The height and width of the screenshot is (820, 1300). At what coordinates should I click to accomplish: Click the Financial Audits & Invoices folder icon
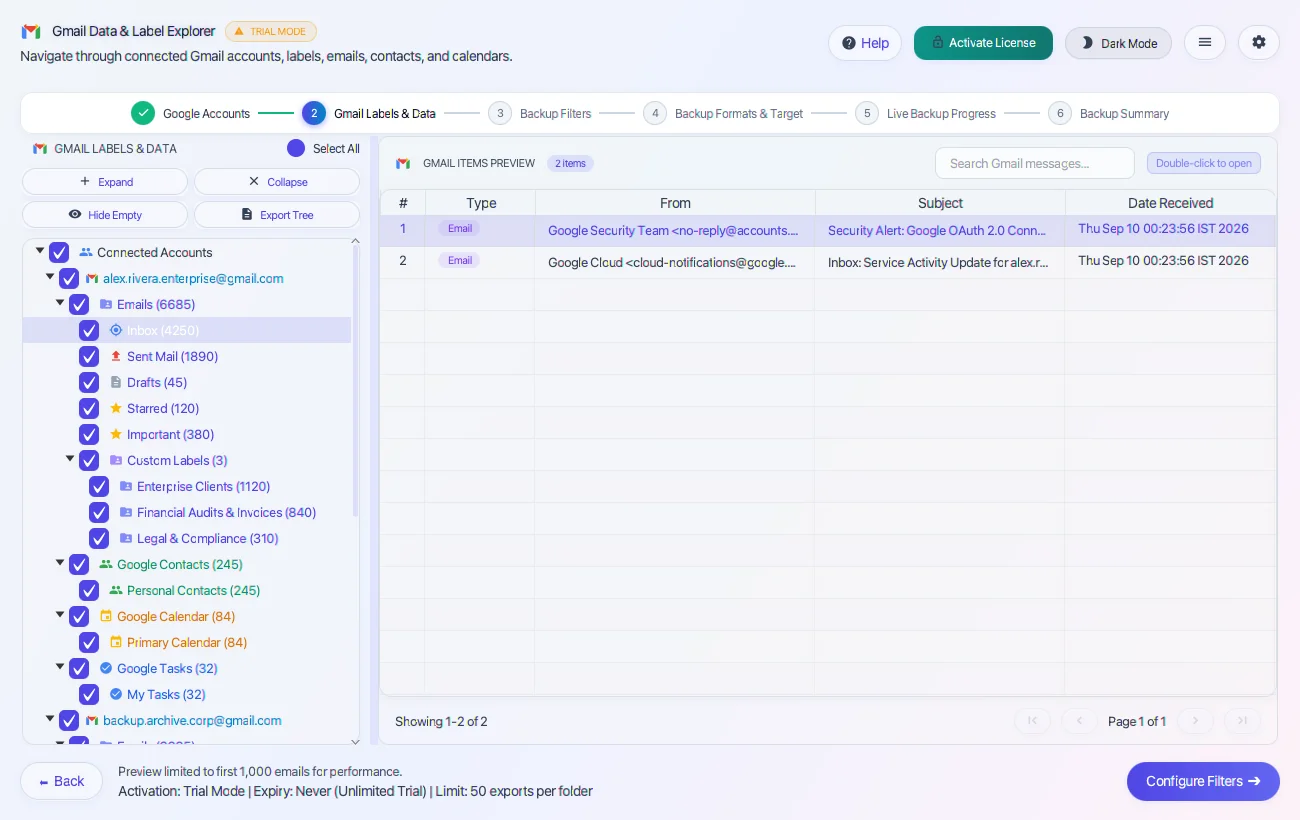click(x=125, y=512)
